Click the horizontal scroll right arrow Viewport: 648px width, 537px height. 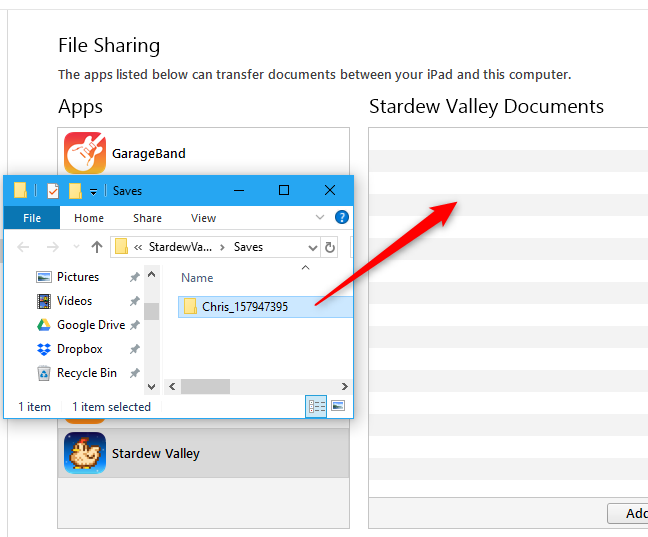tap(344, 387)
